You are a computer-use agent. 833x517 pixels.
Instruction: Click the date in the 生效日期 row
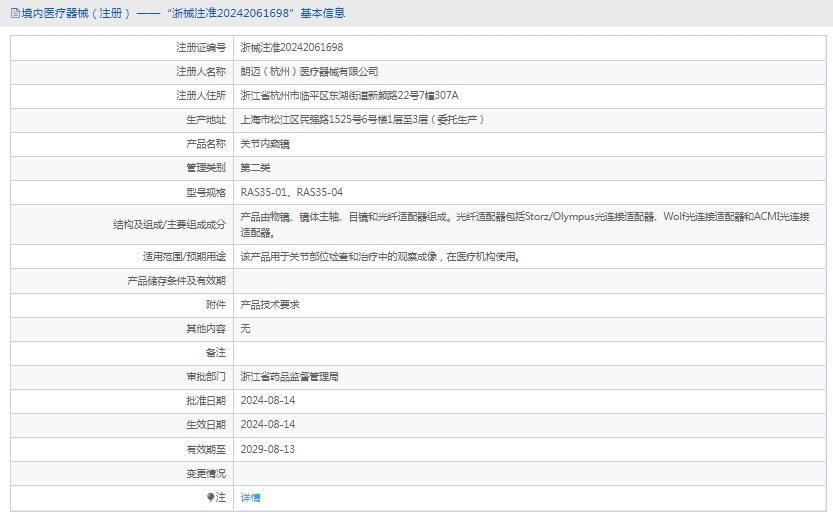(268, 425)
